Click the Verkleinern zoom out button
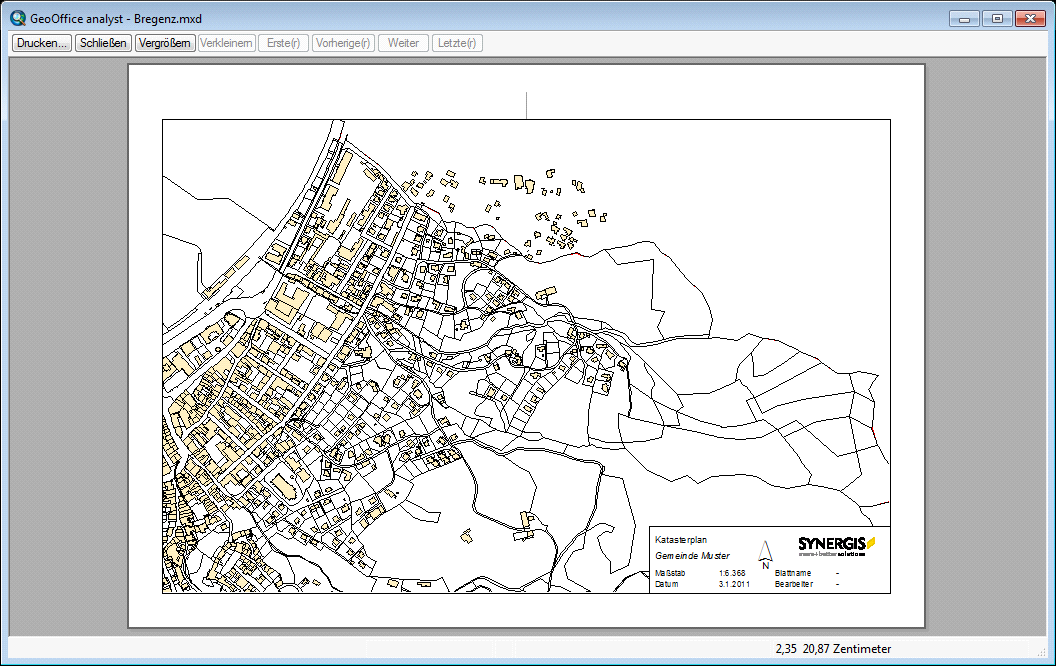Image resolution: width=1056 pixels, height=666 pixels. coord(226,43)
